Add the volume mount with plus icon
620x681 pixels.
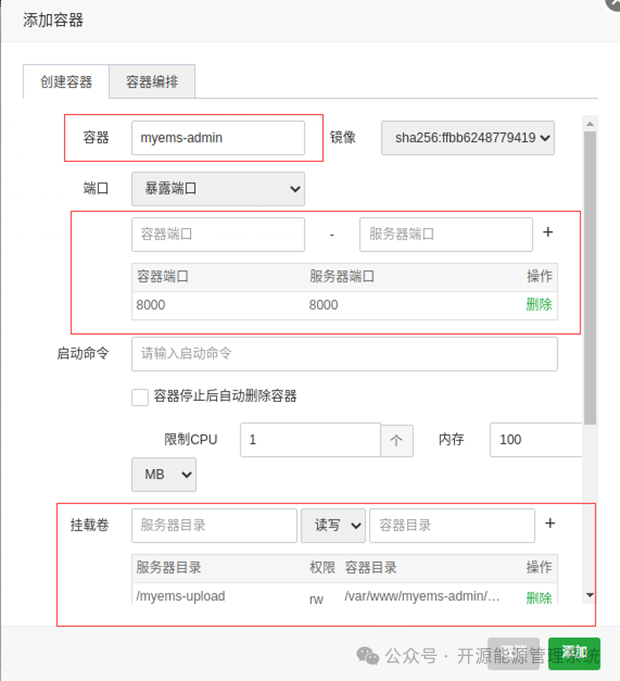click(x=550, y=523)
